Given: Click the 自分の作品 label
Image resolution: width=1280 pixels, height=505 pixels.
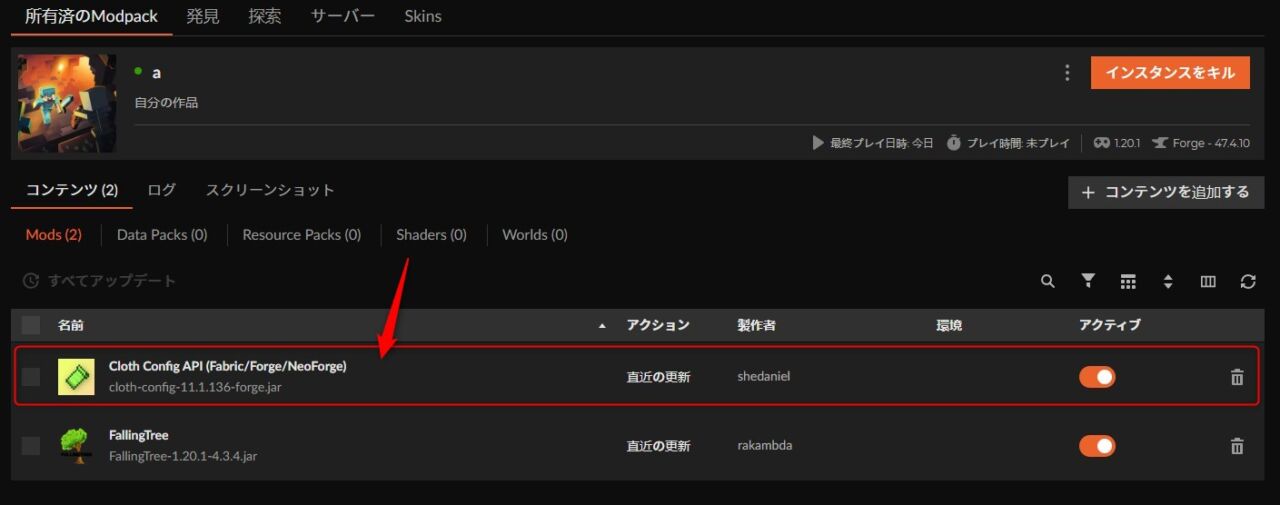Looking at the screenshot, I should (x=166, y=103).
